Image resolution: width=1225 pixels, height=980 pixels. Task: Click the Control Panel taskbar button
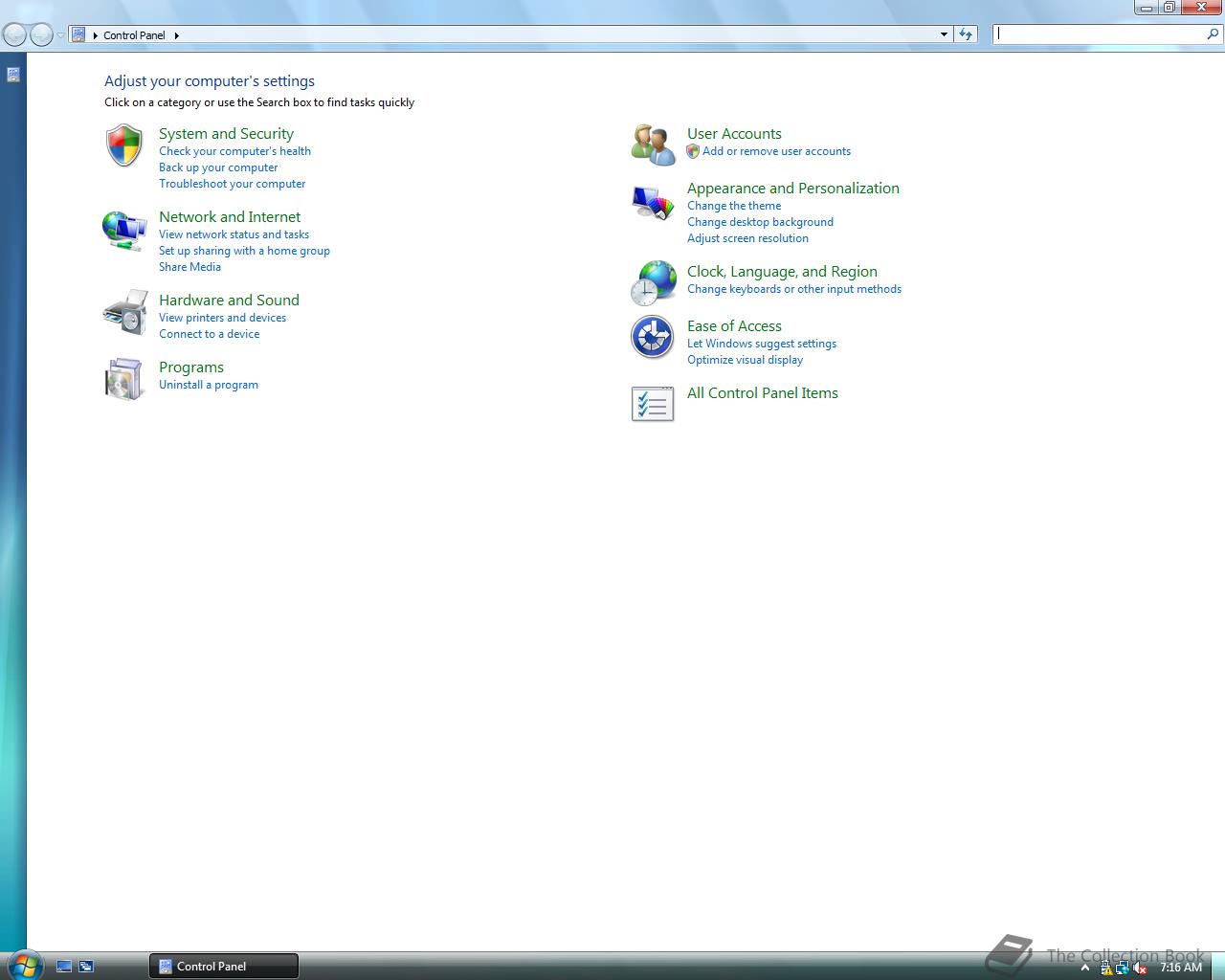224,966
